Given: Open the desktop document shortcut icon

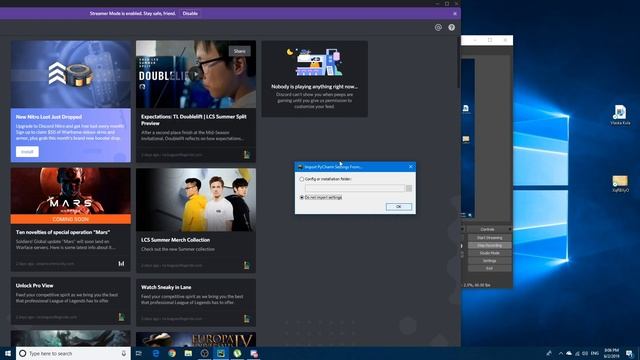Looking at the screenshot, I should point(620,115).
